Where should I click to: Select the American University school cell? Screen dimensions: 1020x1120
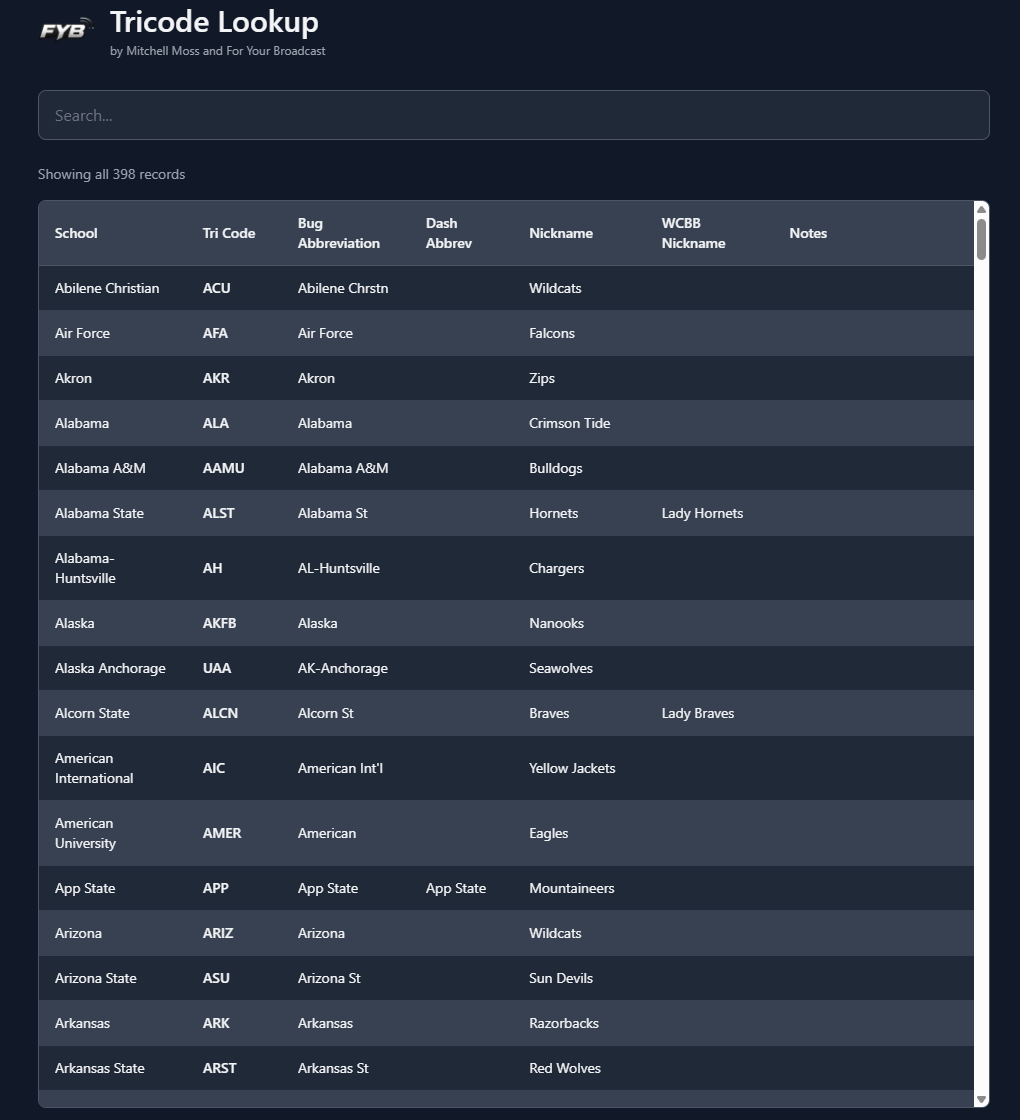coord(85,833)
